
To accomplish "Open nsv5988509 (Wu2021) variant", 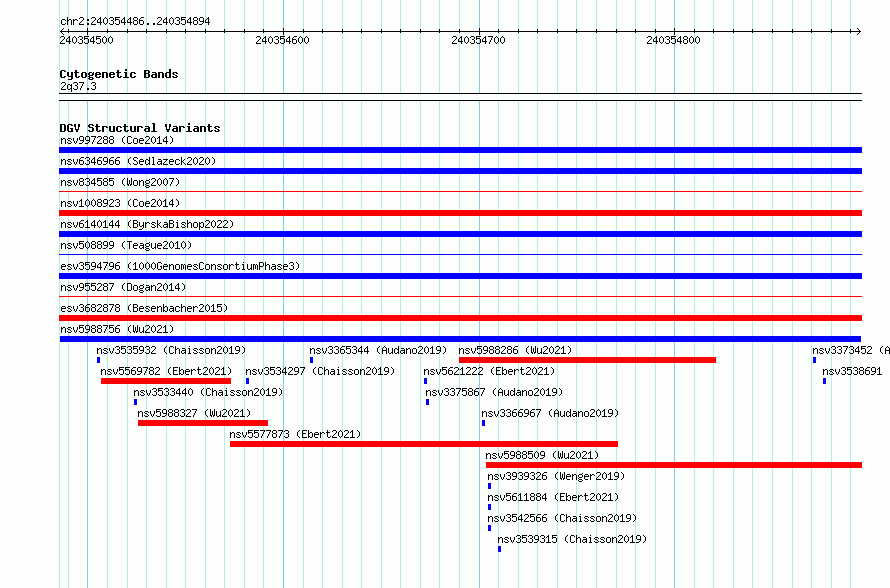I will [542, 455].
